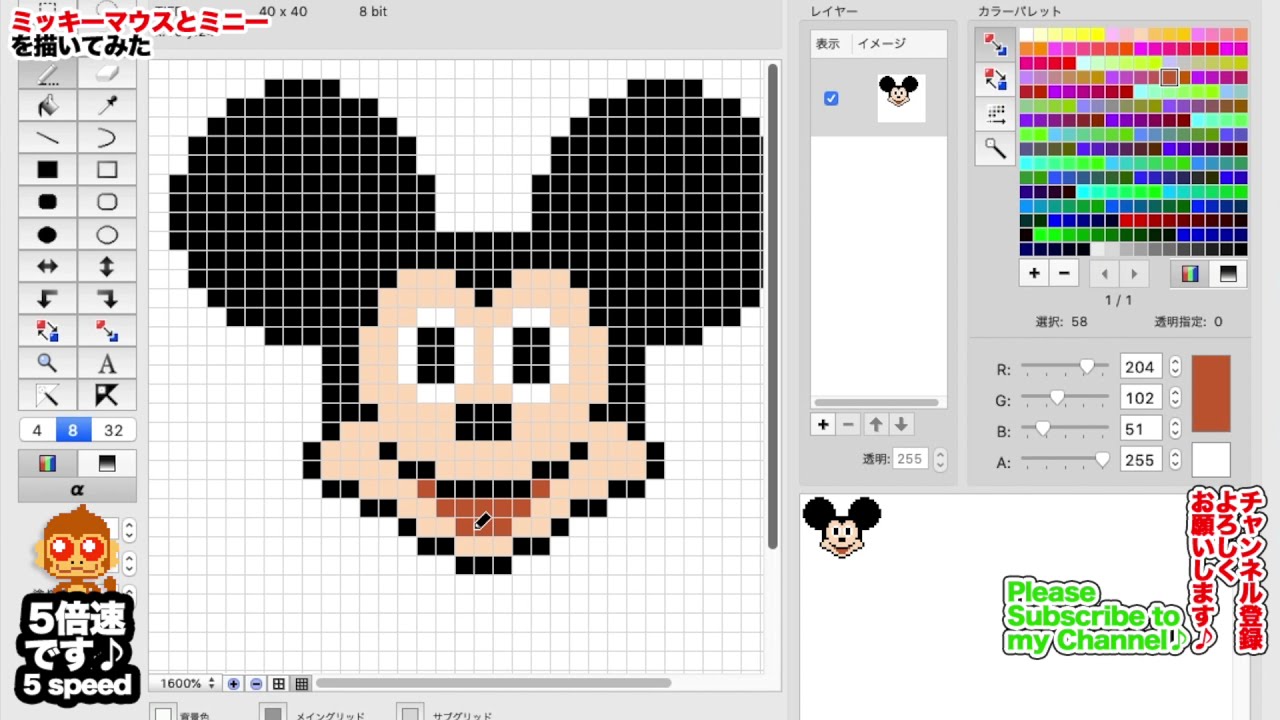Select the outlined Ellipse tool
1280x720 pixels.
tap(107, 235)
